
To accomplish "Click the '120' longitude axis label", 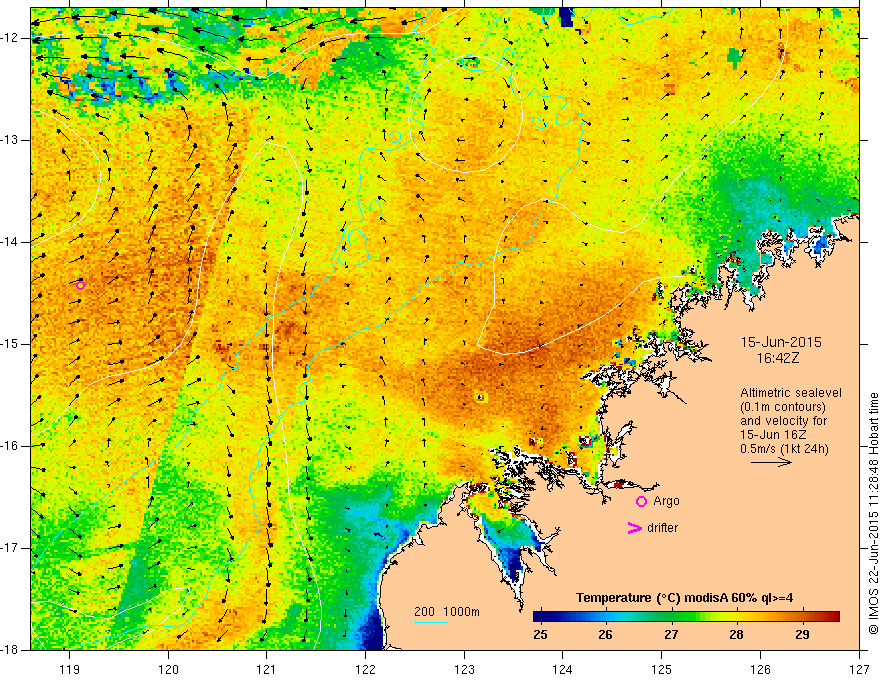I will click(168, 669).
